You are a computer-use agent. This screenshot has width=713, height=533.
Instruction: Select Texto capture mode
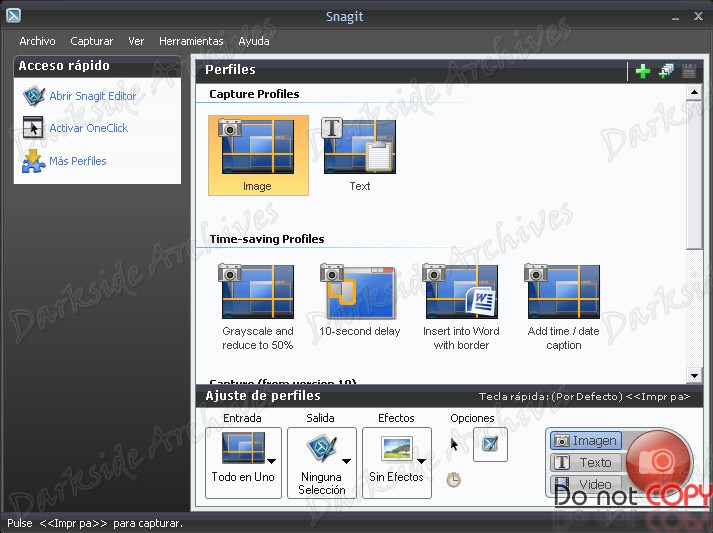586,462
